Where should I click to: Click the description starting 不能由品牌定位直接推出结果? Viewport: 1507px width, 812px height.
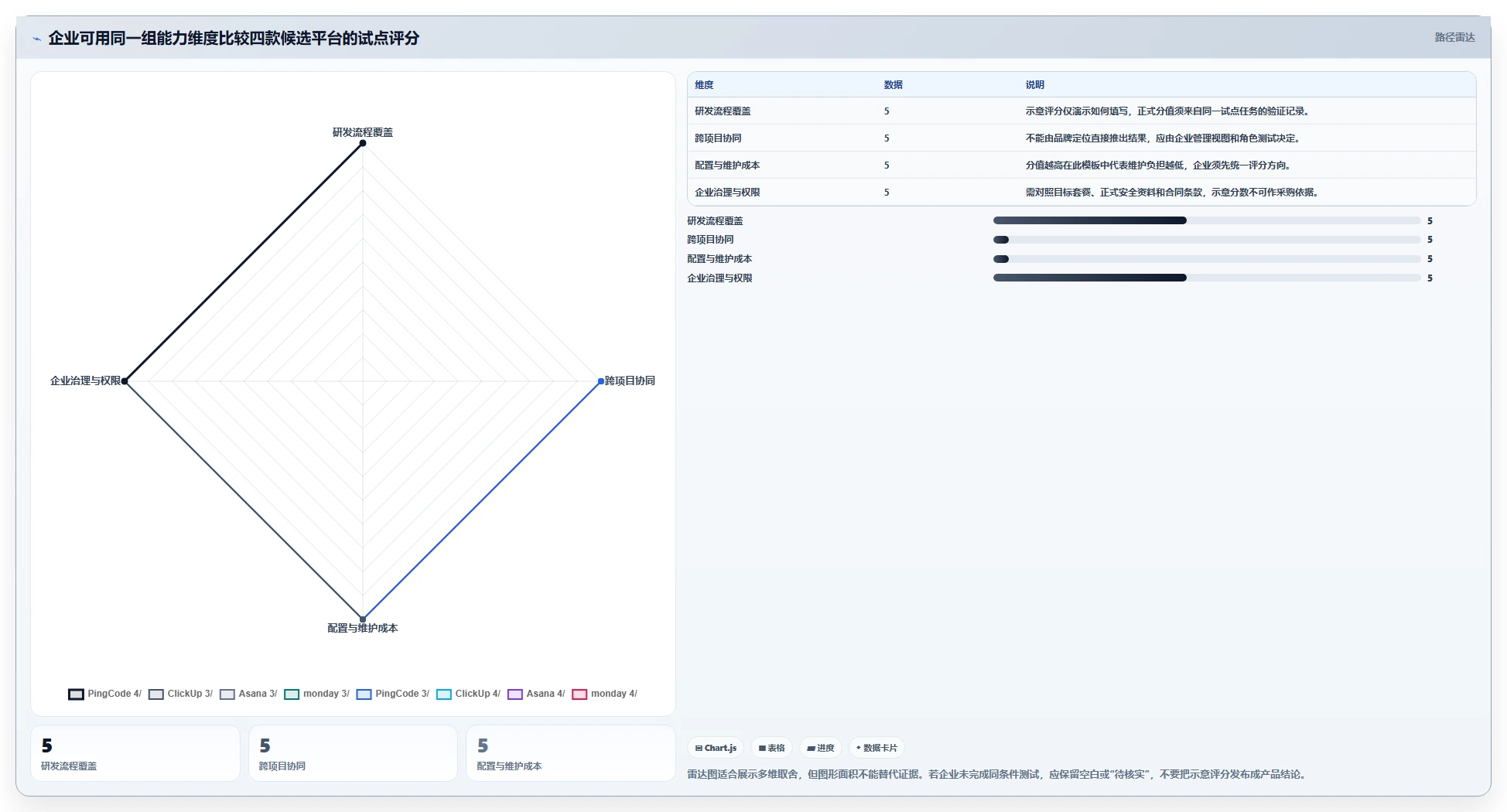(1164, 138)
